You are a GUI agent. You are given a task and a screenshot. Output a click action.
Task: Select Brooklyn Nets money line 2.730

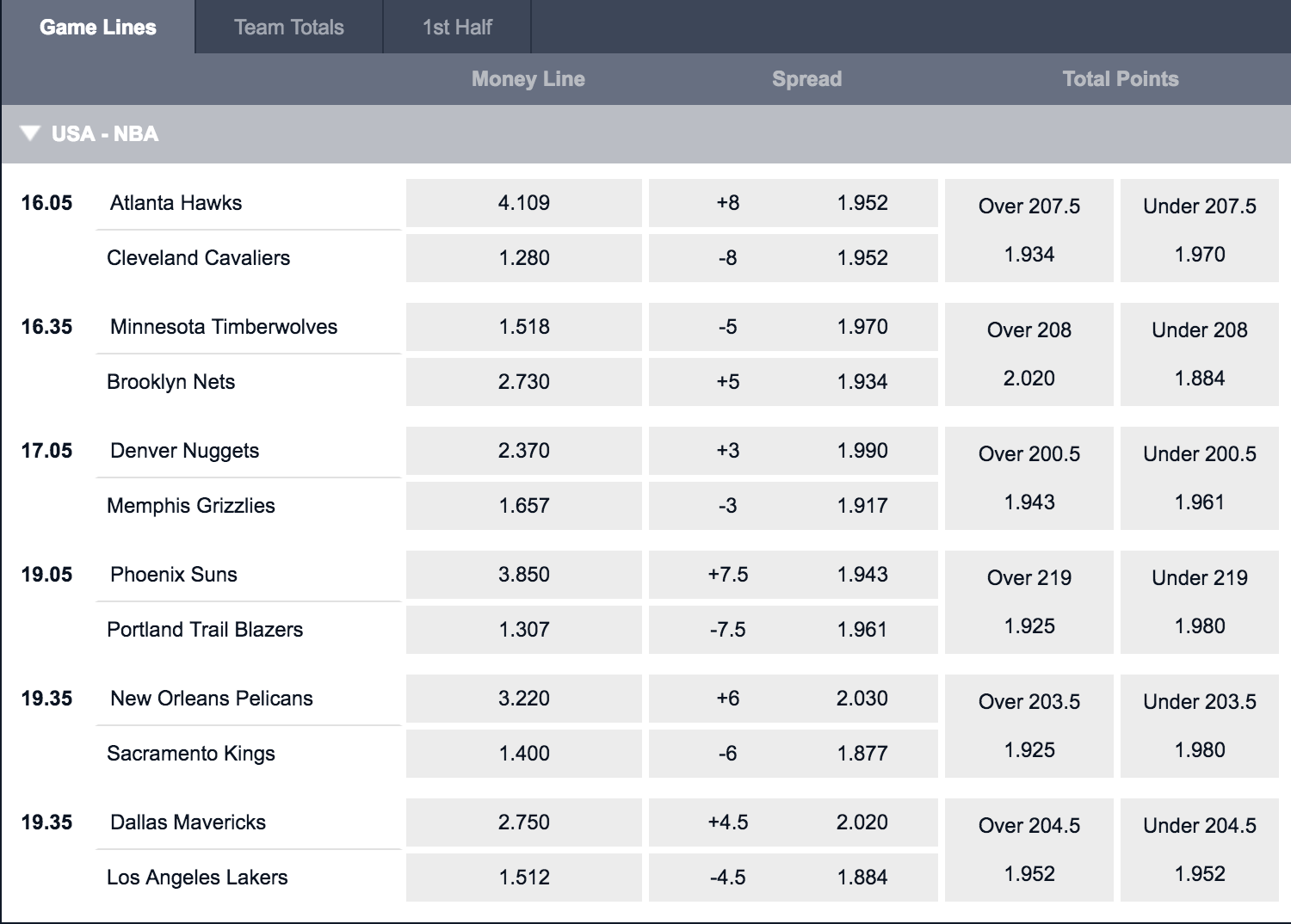click(x=524, y=382)
